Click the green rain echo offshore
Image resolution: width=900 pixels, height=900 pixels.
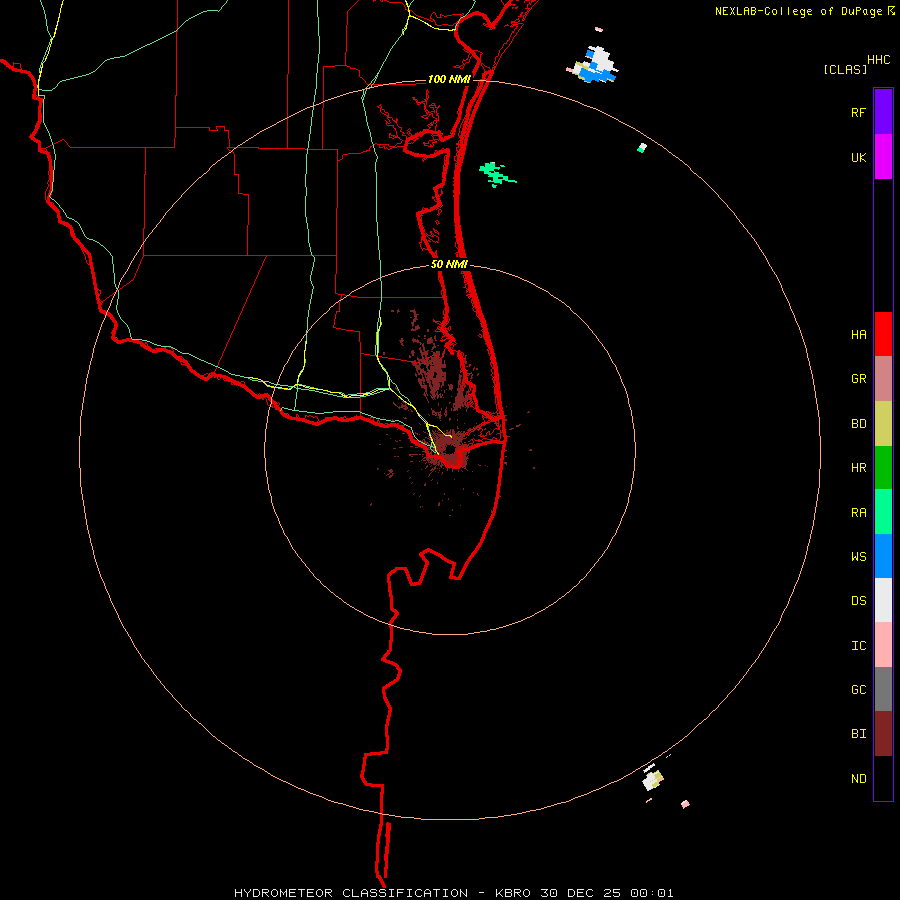click(496, 174)
